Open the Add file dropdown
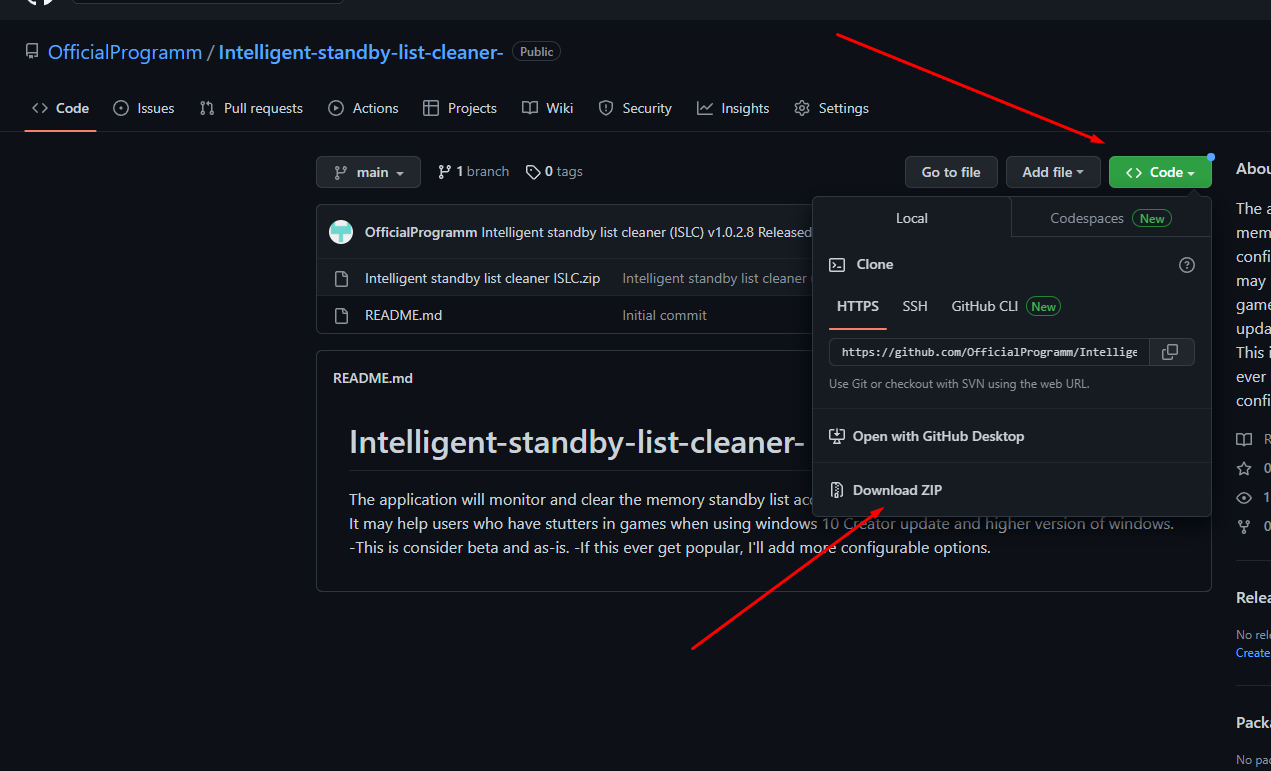Screen dimensions: 1271x771 (x=1053, y=172)
